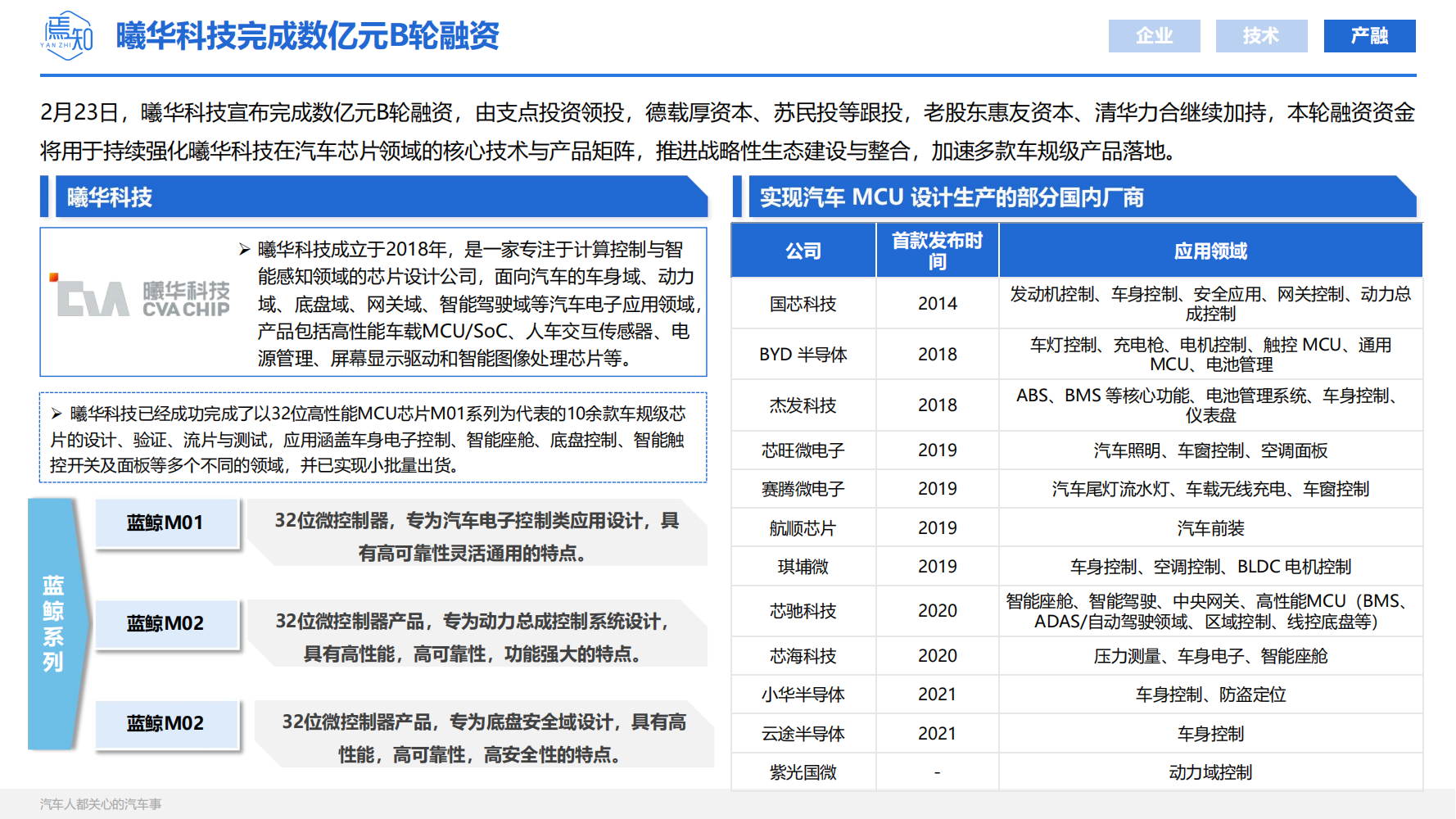The height and width of the screenshot is (819, 1456).
Task: Click the 紫光国微 table cell
Action: (x=803, y=772)
